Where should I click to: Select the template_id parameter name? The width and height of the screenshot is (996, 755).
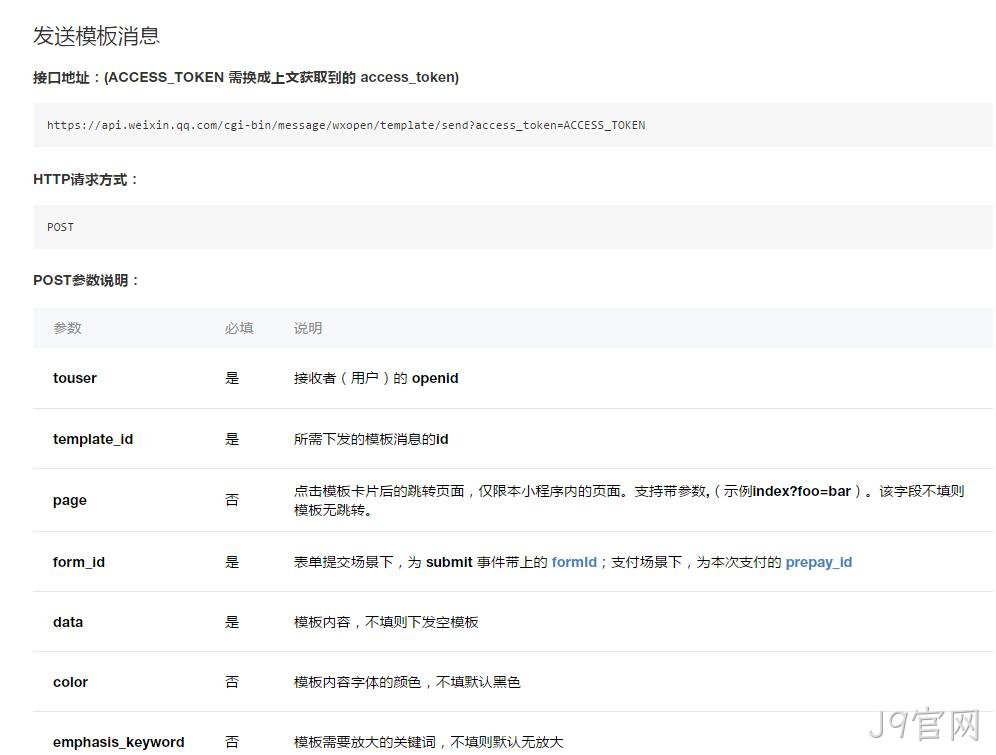coord(93,439)
